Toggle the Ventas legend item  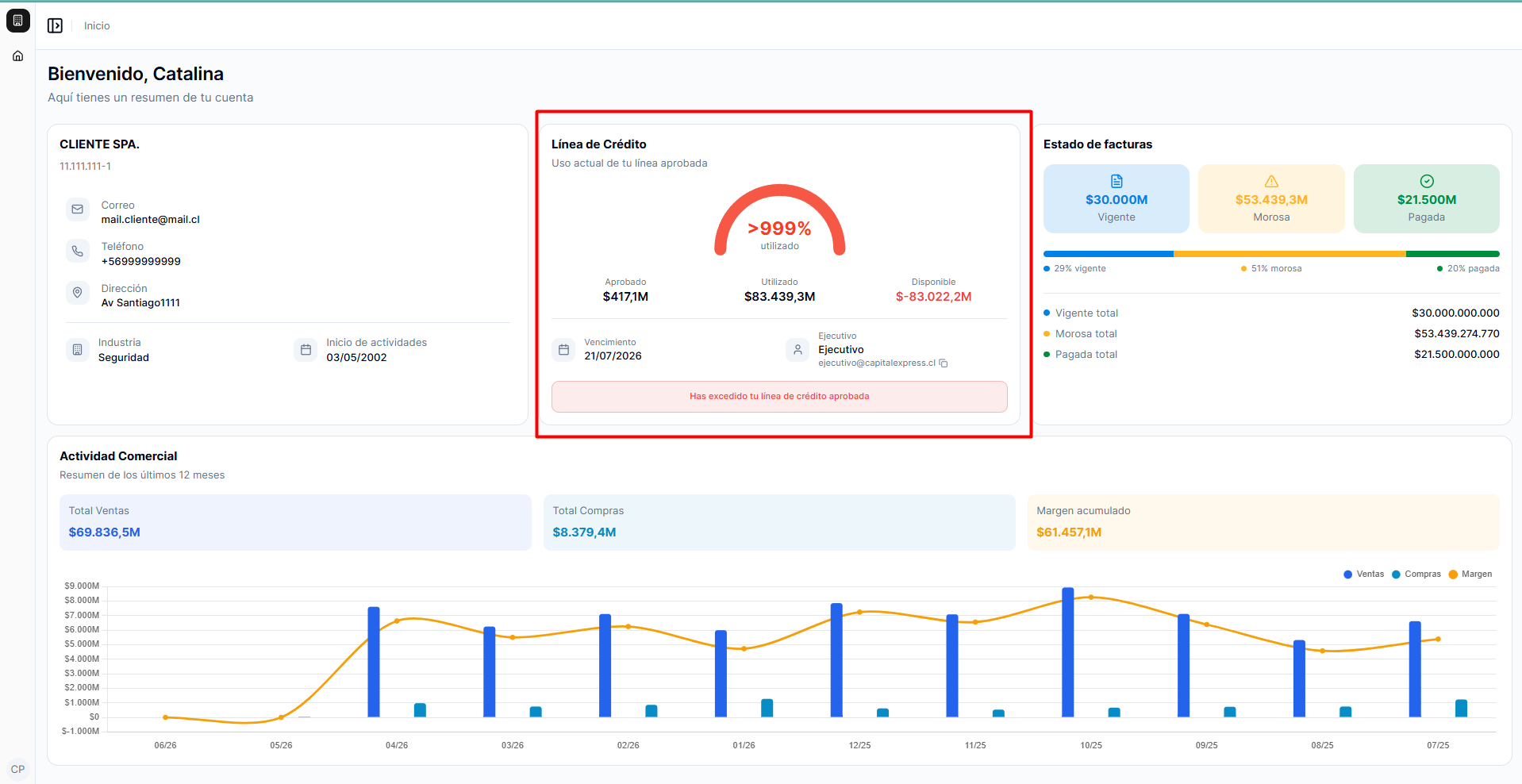1363,575
